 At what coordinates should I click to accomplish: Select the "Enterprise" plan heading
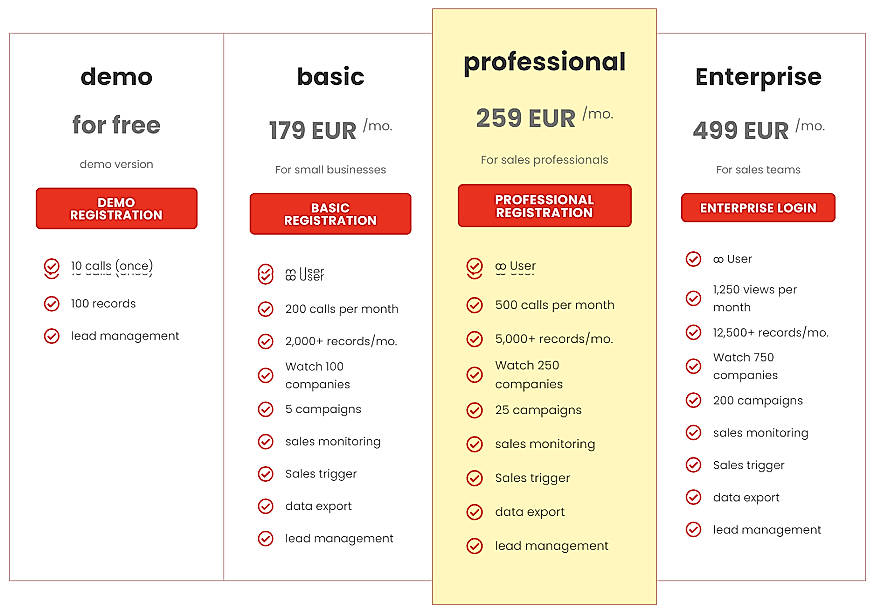[x=759, y=77]
